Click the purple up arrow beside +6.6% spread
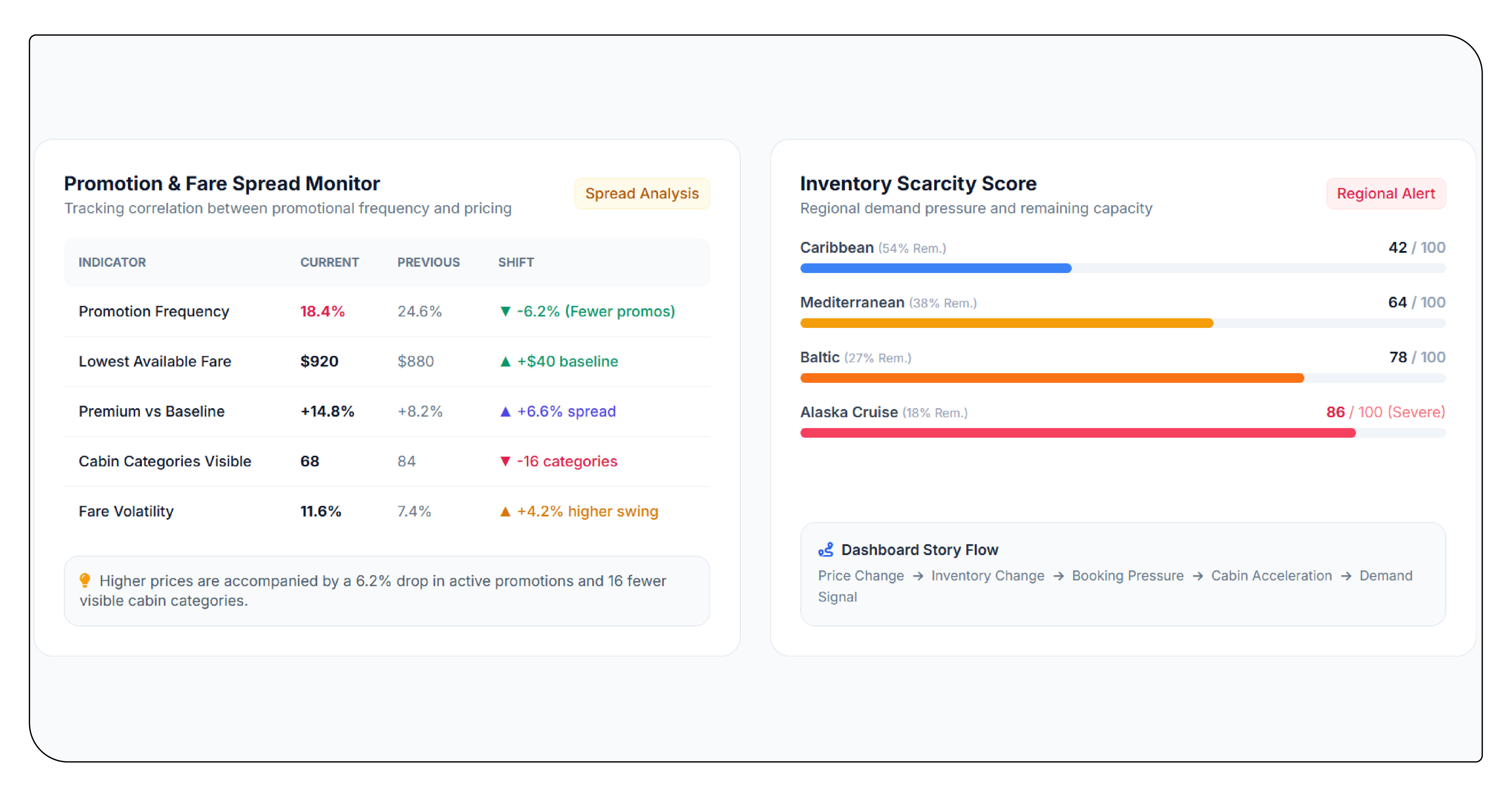The image size is (1512, 797). tap(505, 411)
